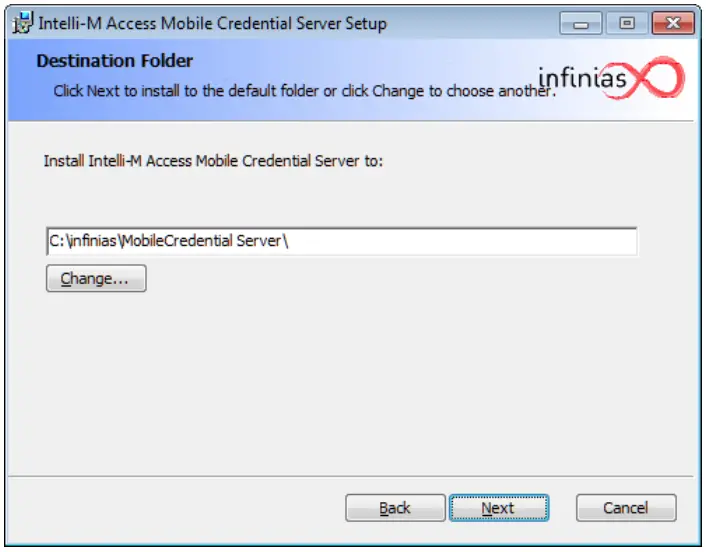The height and width of the screenshot is (552, 706).
Task: Click the 'Install Intelli-M Access Mobile Credential Server to:' label
Action: click(213, 161)
